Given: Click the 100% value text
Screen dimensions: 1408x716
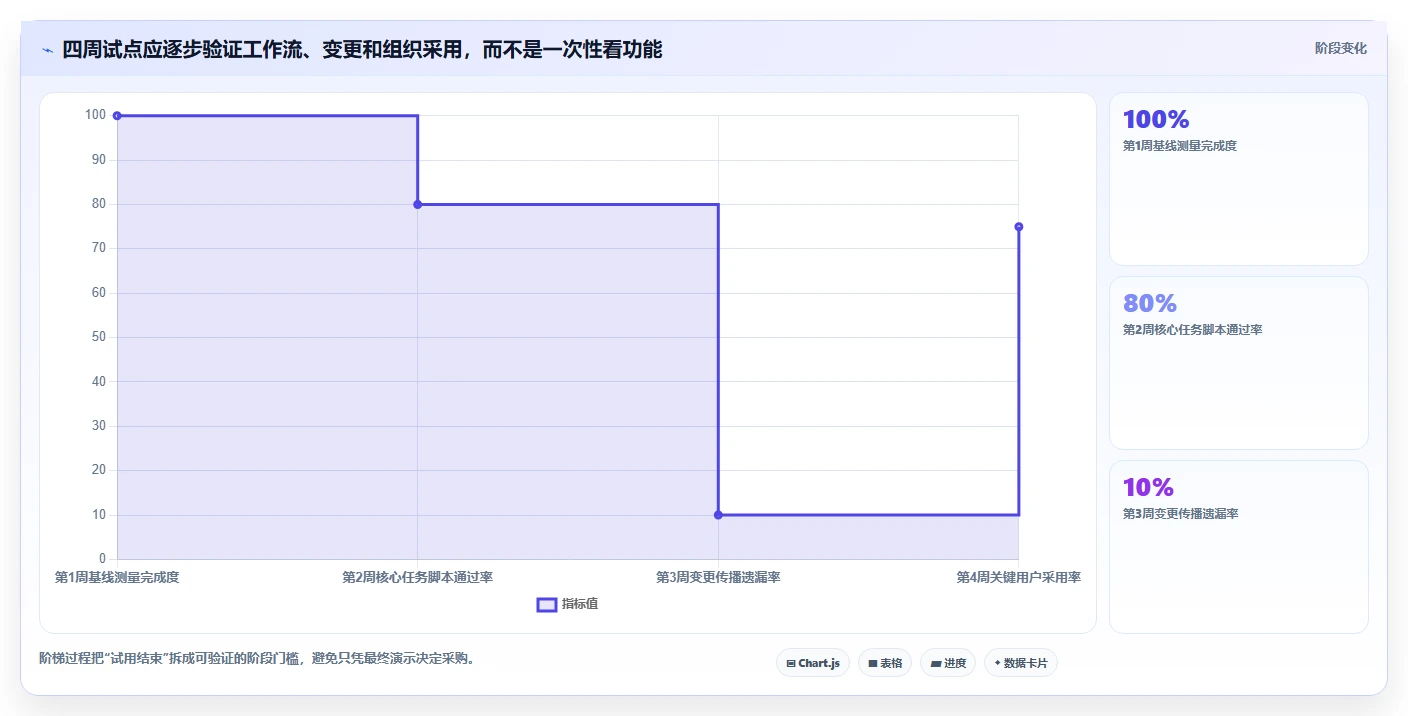Looking at the screenshot, I should (1156, 120).
